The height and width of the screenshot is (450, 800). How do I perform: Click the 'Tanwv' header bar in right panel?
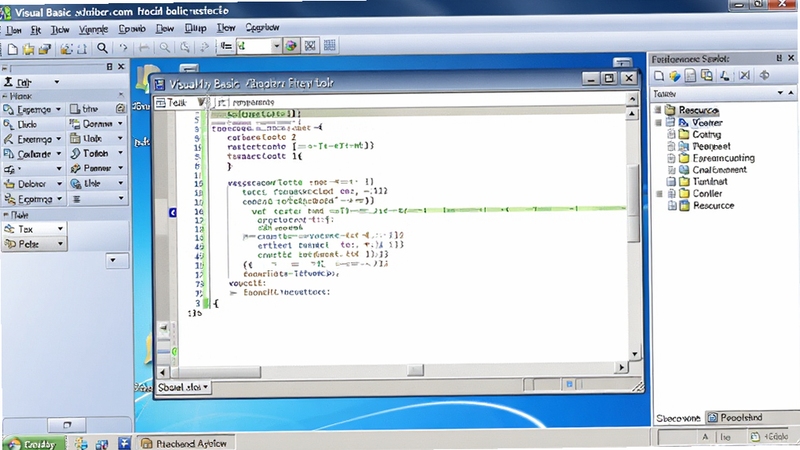pyautogui.click(x=724, y=93)
